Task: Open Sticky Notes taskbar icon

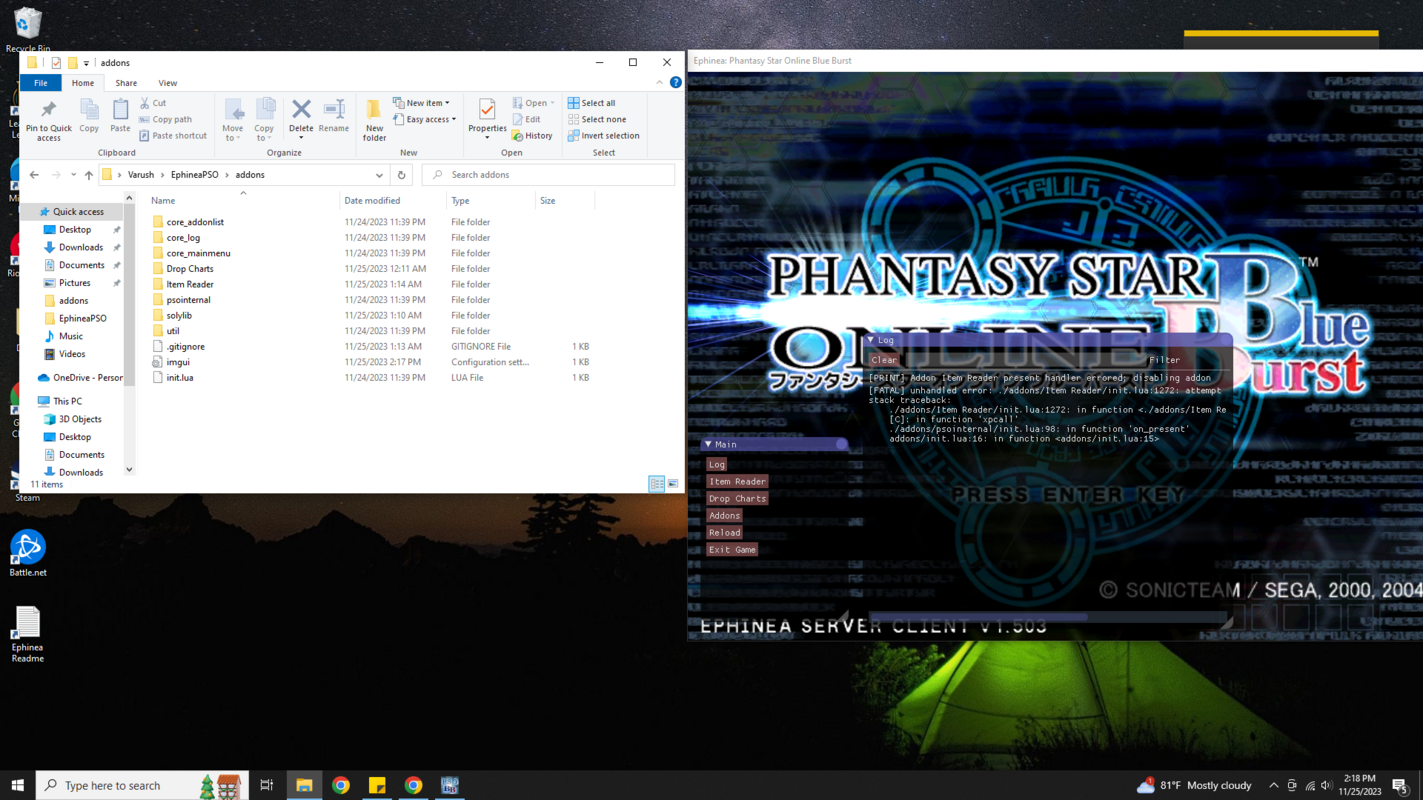Action: pos(377,785)
